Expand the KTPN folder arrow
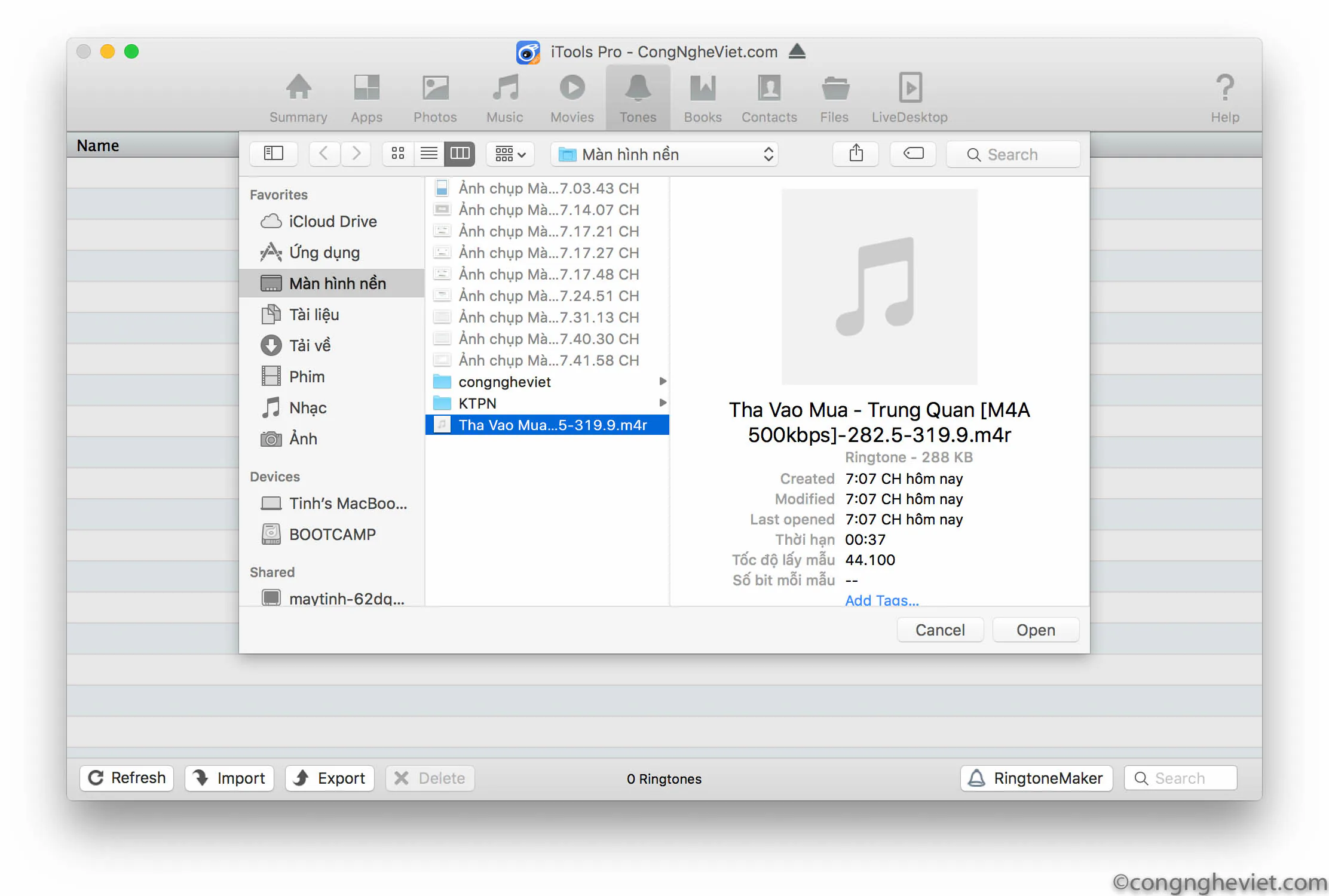Viewport: 1329px width, 896px height. tap(662, 403)
